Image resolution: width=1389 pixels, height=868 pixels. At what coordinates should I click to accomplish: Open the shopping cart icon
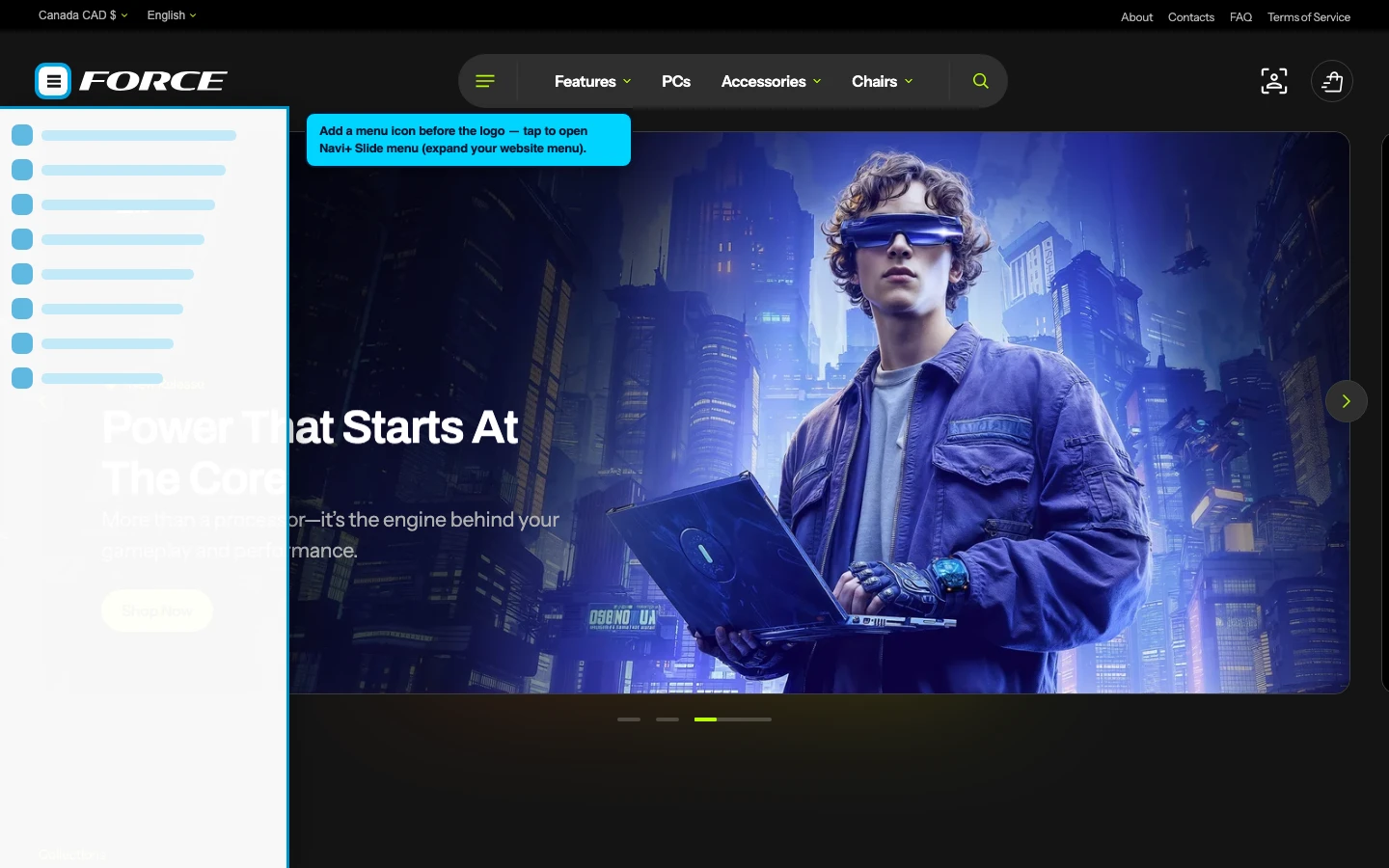[1332, 81]
